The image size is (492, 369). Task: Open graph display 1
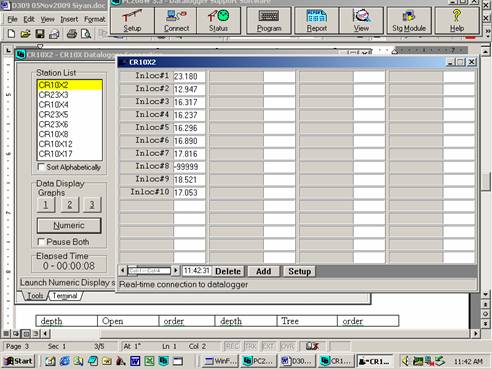click(46, 204)
